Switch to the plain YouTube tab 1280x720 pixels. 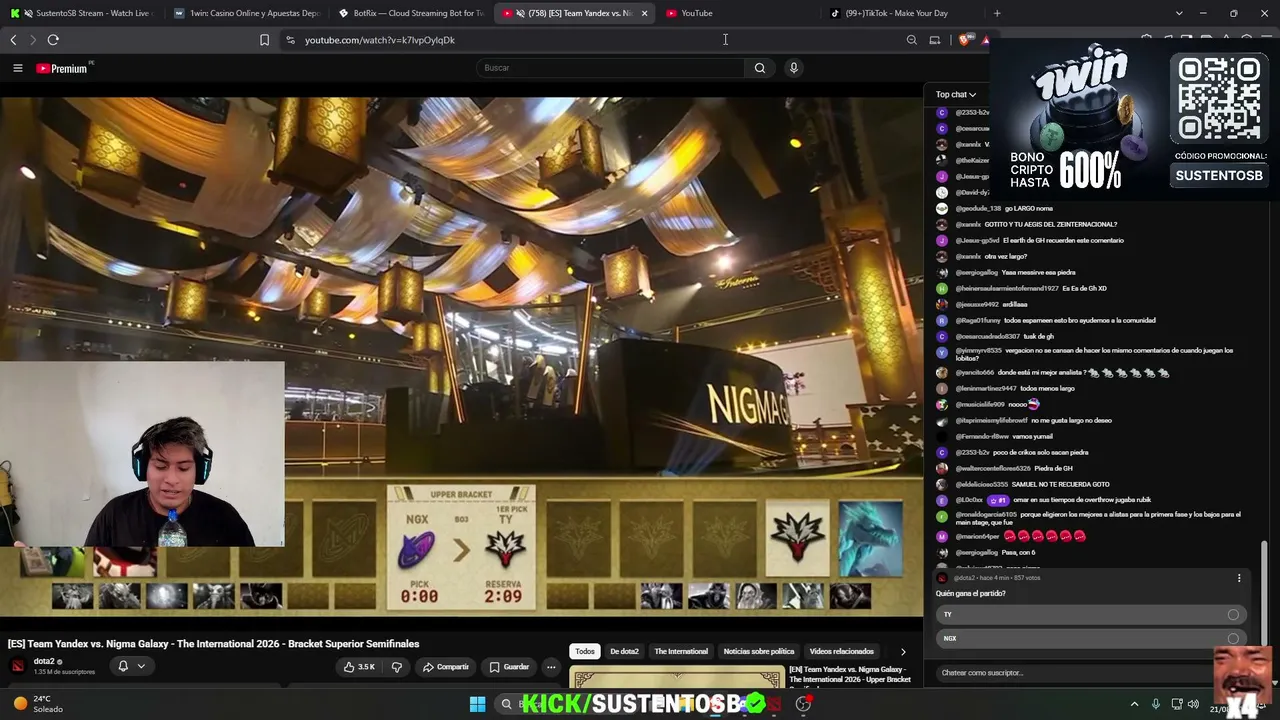tap(740, 13)
